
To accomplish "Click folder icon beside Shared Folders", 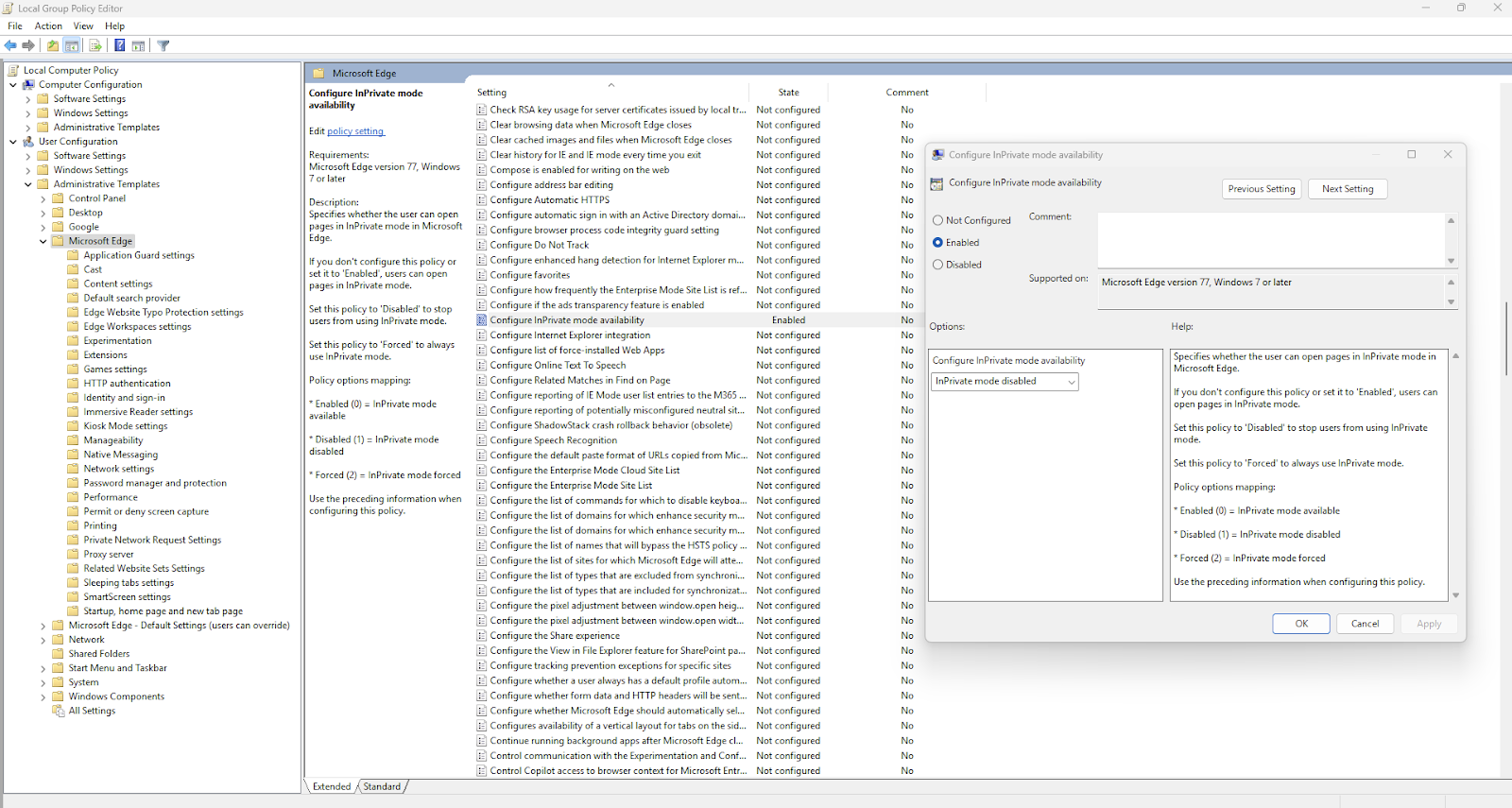I will [x=59, y=654].
